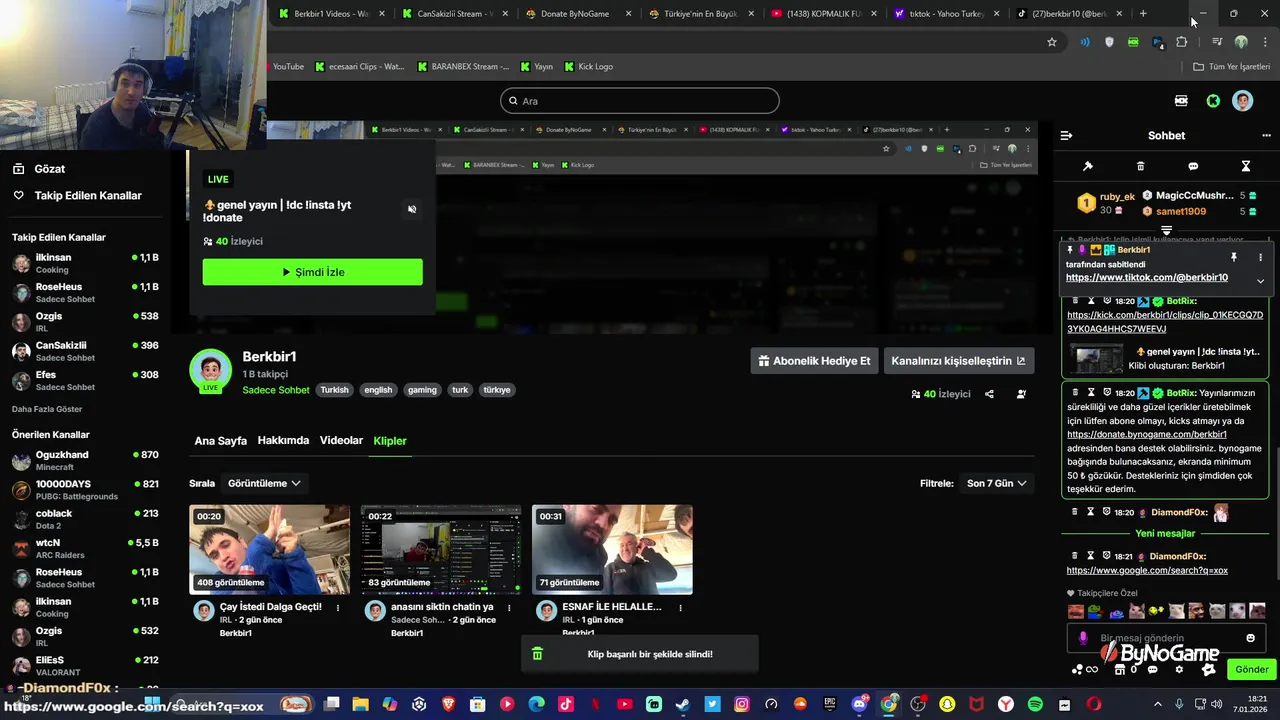1280x720 pixels.
Task: Share the Berkbir1 channel
Action: click(989, 394)
